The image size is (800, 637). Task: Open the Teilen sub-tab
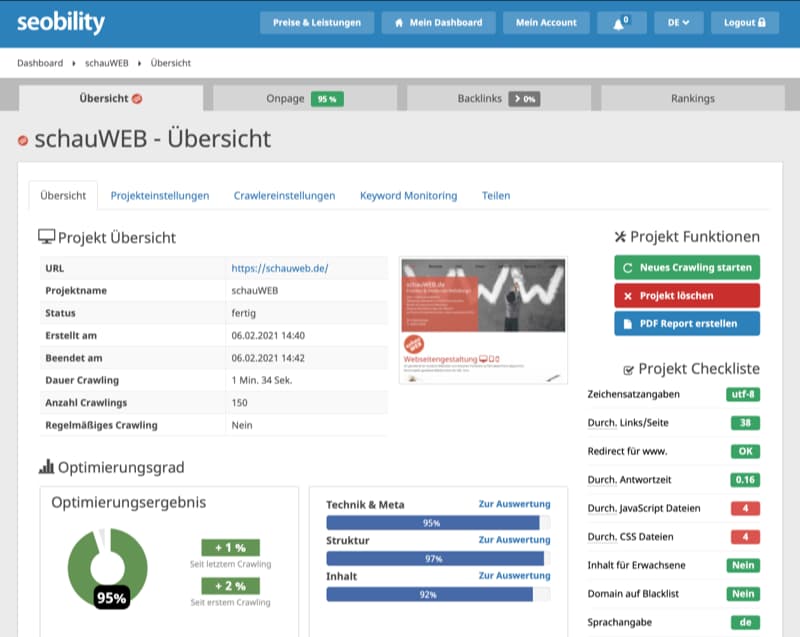(x=496, y=195)
